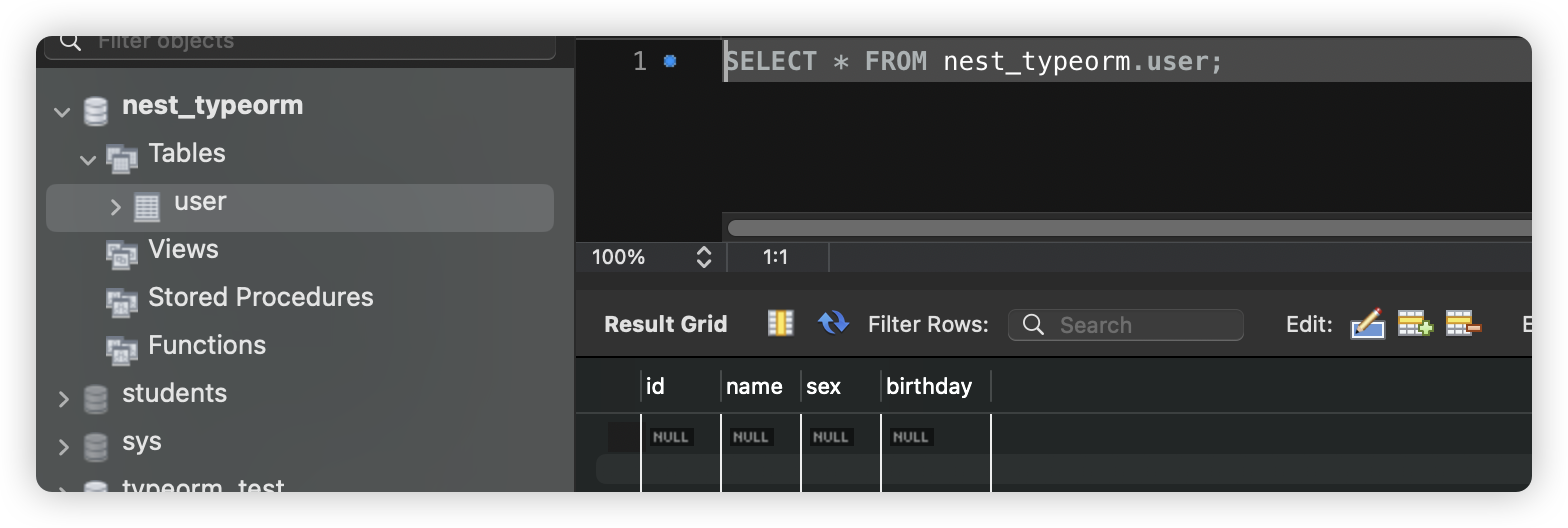Click the user table icon
Viewport: 1568px width, 528px height.
pyautogui.click(x=147, y=207)
